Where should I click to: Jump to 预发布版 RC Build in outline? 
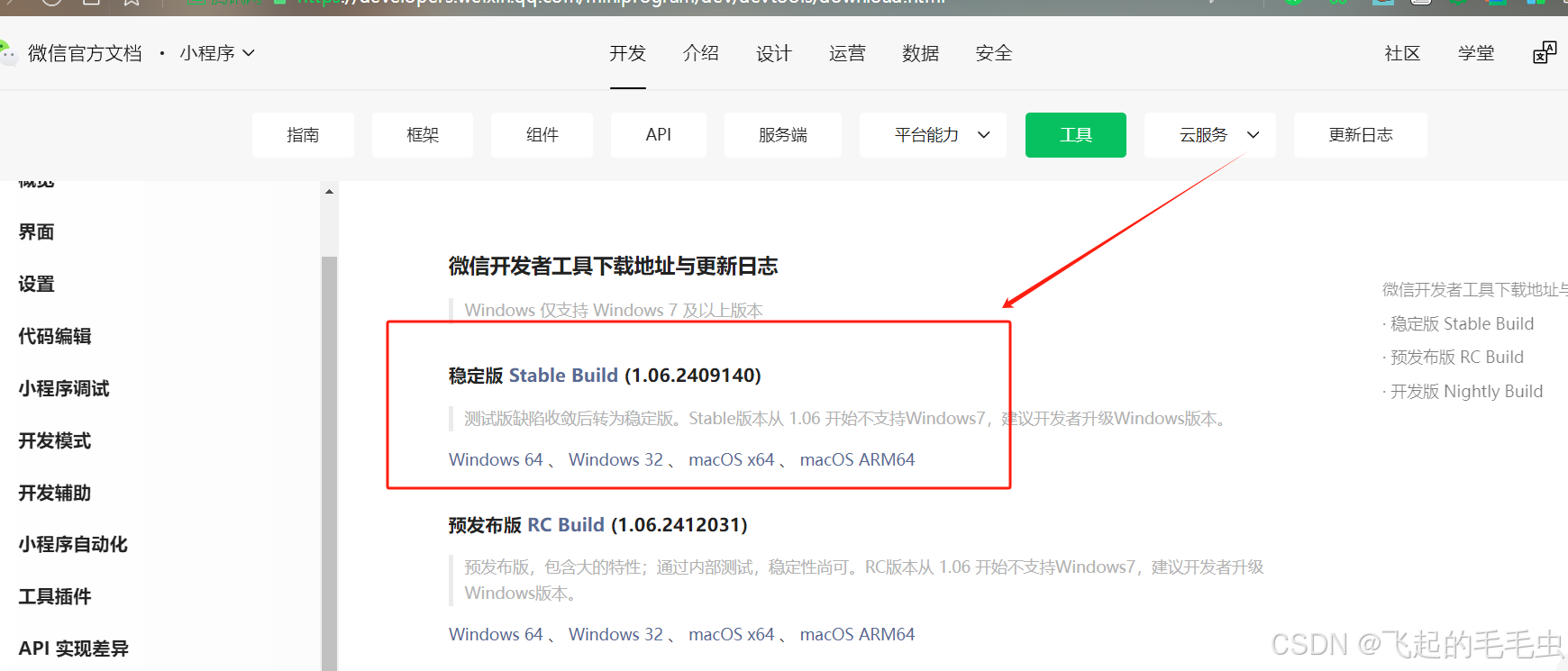pos(1457,357)
